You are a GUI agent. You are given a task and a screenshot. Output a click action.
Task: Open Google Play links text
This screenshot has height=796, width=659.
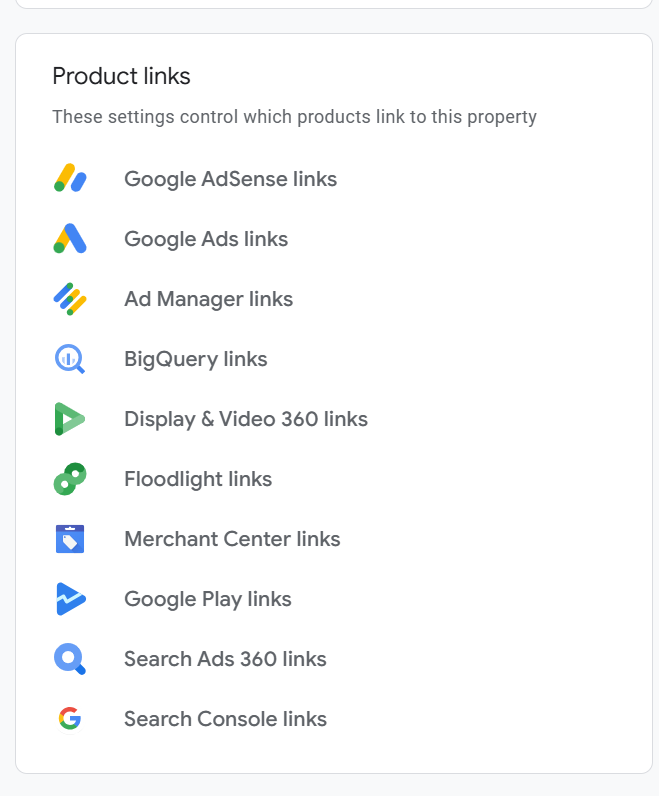[208, 599]
